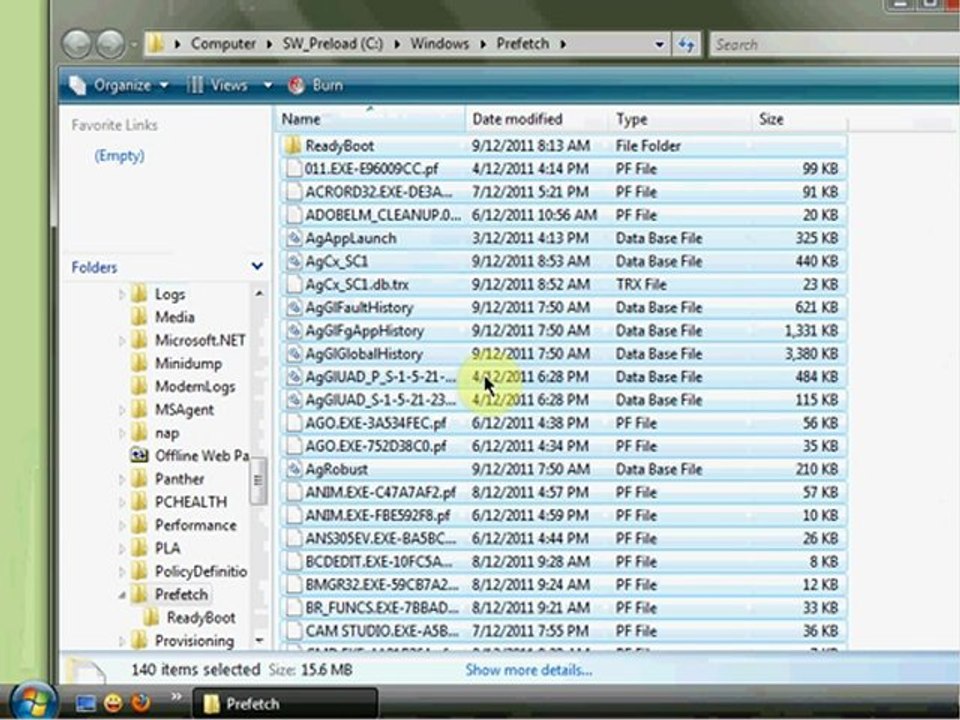The width and height of the screenshot is (960, 720).
Task: Sort by the Type column header
Action: [680, 119]
